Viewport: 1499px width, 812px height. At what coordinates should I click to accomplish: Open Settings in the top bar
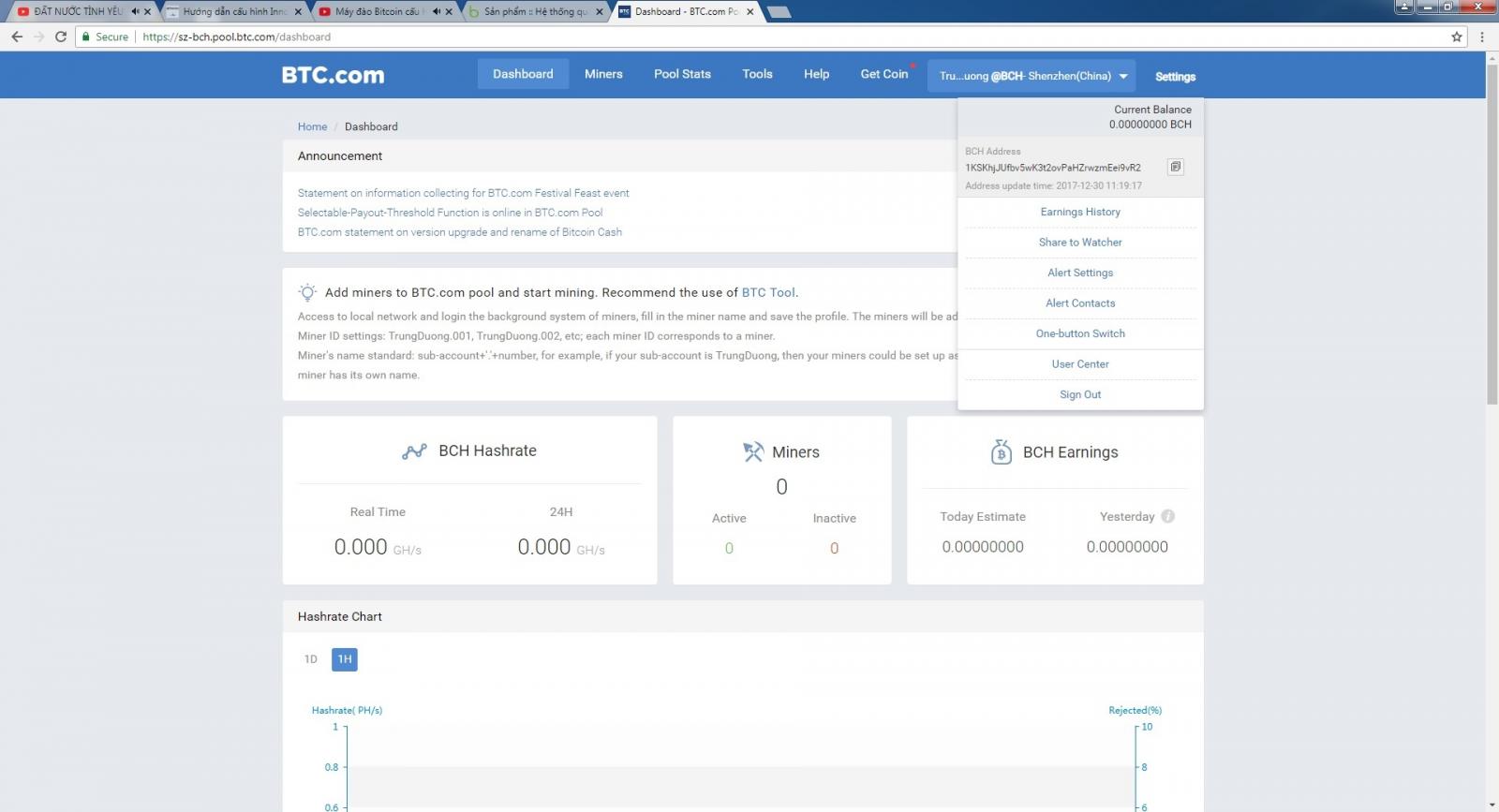pyautogui.click(x=1175, y=77)
